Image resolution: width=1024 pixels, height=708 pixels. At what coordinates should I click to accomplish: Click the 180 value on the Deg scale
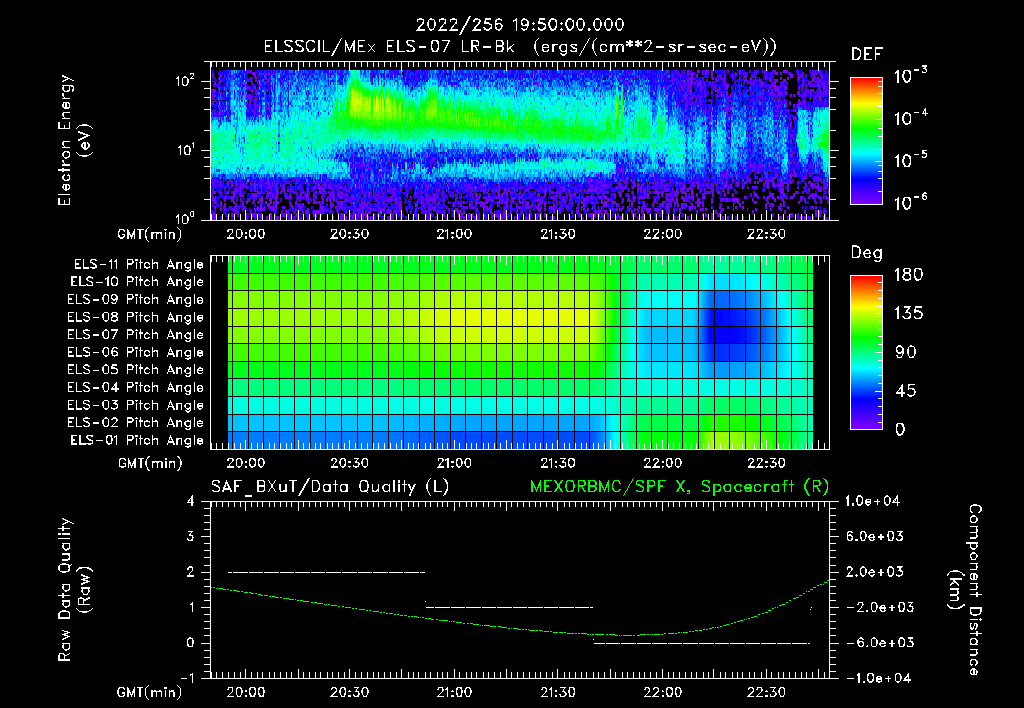pos(908,274)
